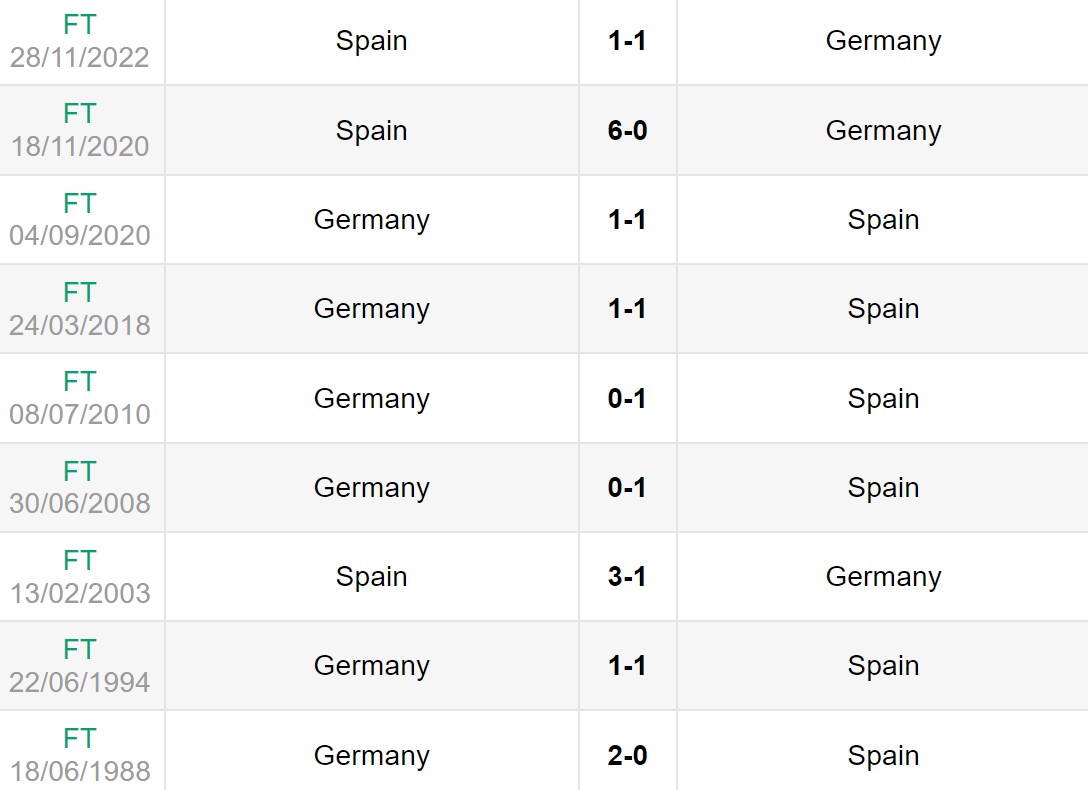Click home team Germany in 04/09/2020 row

(x=371, y=220)
